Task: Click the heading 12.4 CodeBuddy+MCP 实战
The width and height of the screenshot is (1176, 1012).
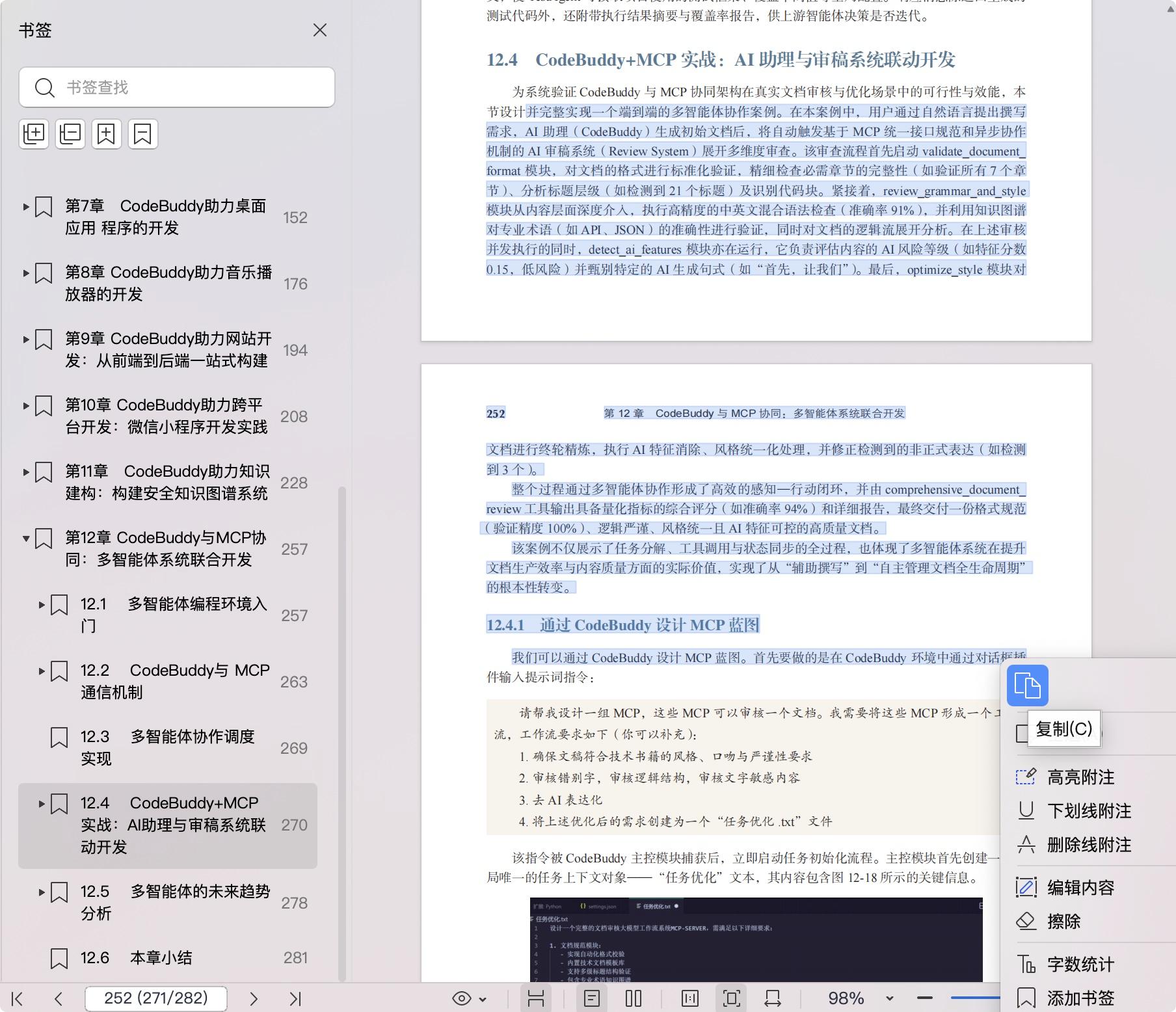Action: [x=721, y=60]
